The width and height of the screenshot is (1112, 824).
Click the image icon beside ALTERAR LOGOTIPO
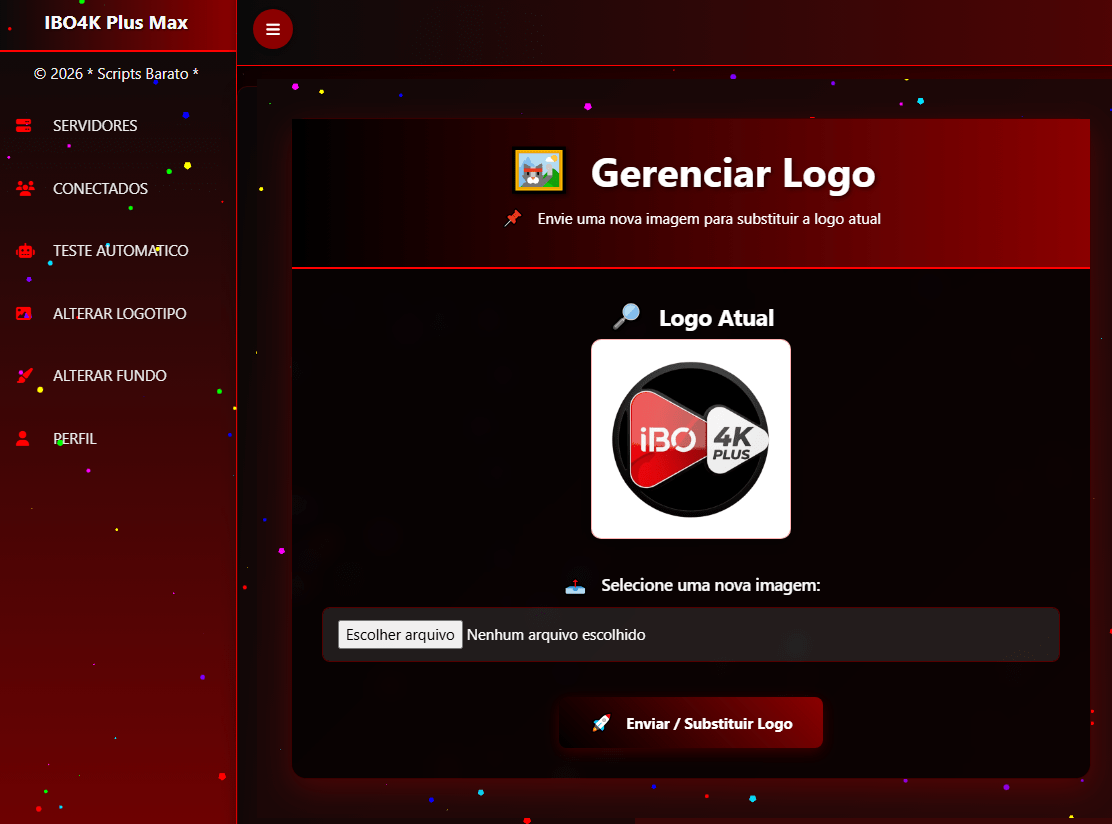click(x=24, y=314)
